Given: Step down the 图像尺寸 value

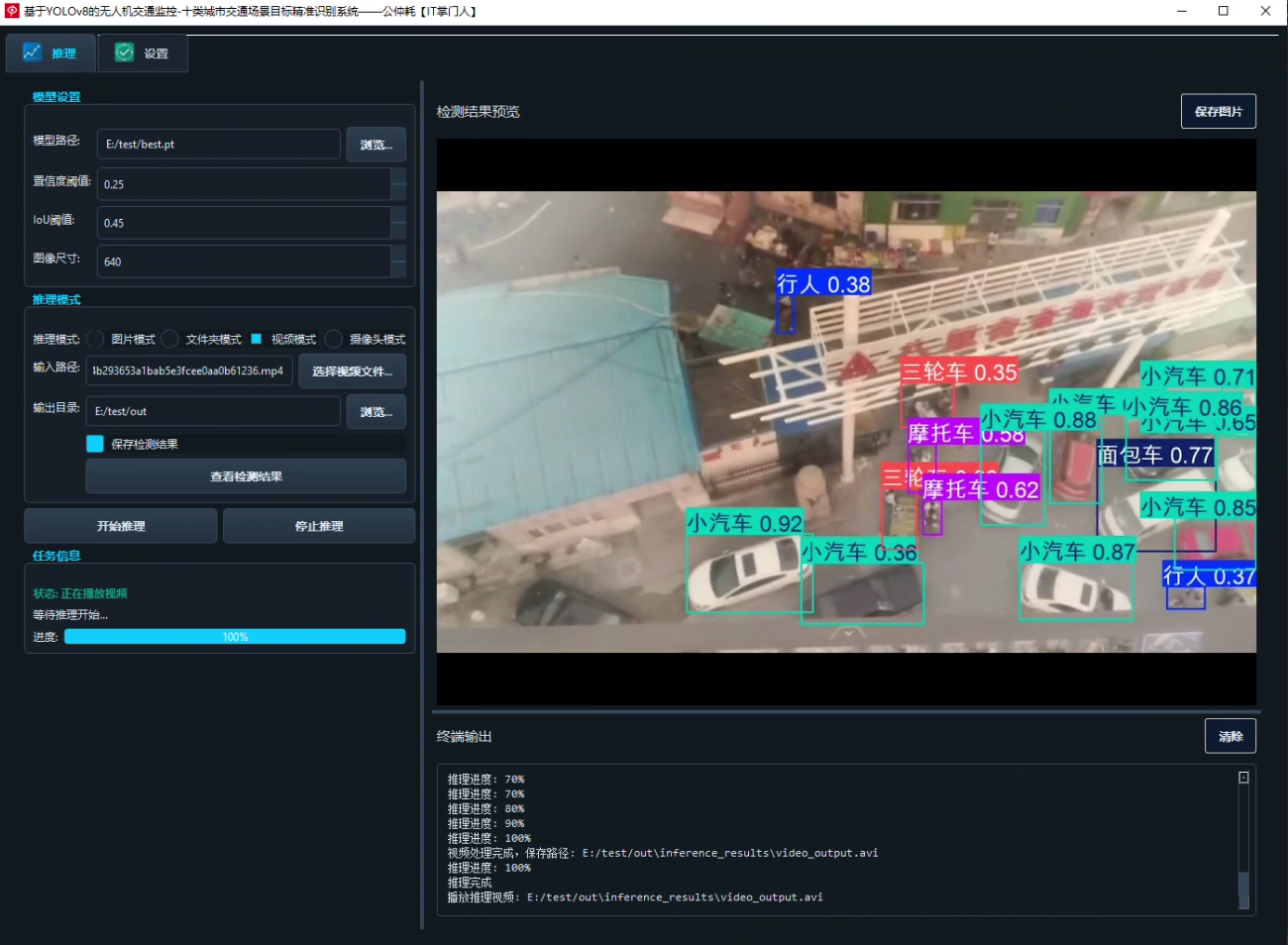Looking at the screenshot, I should pos(398,269).
